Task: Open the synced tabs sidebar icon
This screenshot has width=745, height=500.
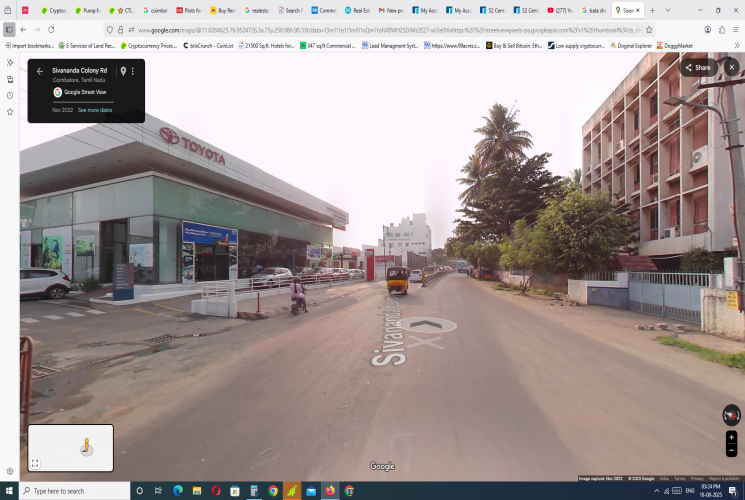Action: coord(10,79)
